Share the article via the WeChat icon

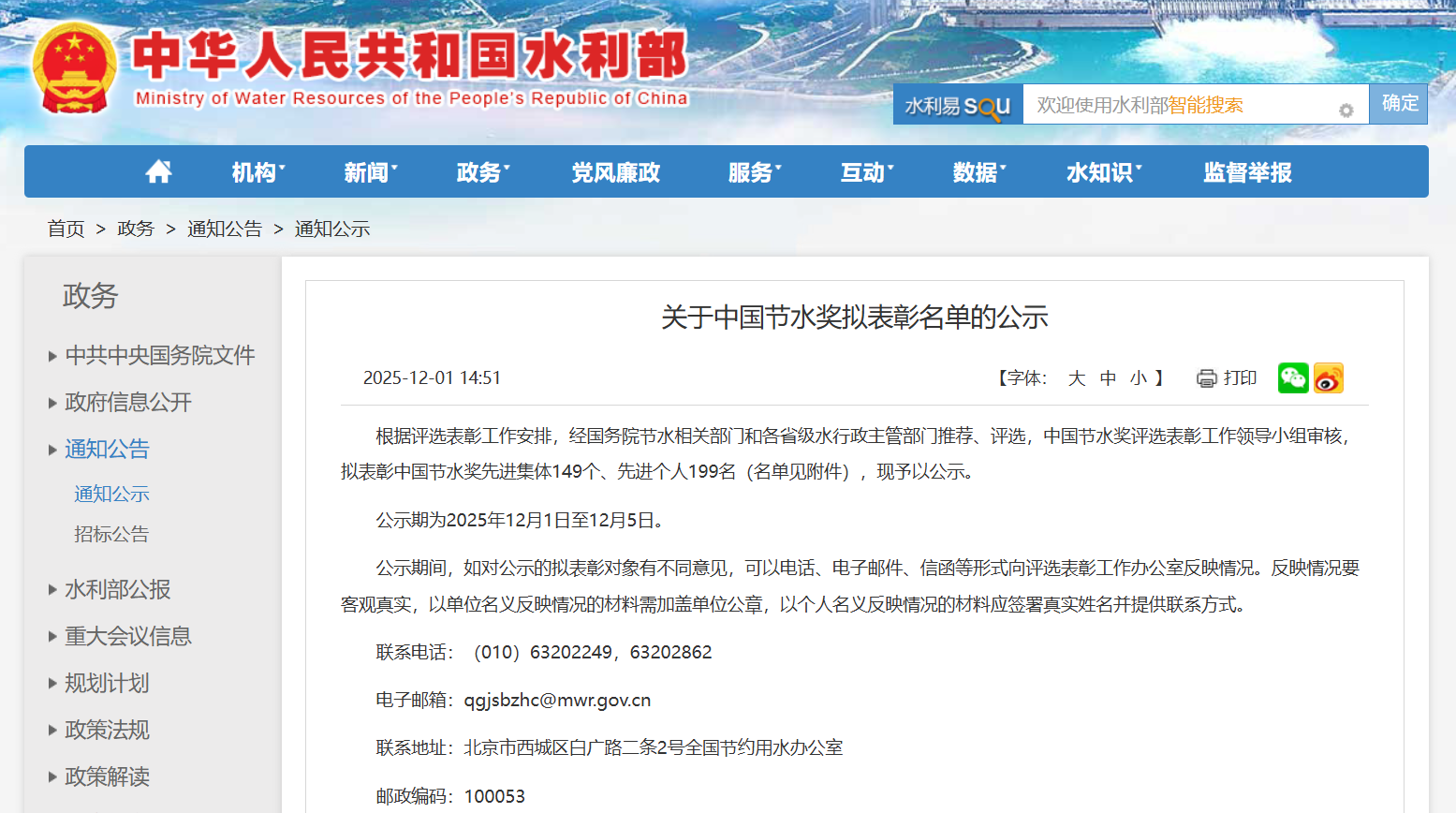(1293, 377)
